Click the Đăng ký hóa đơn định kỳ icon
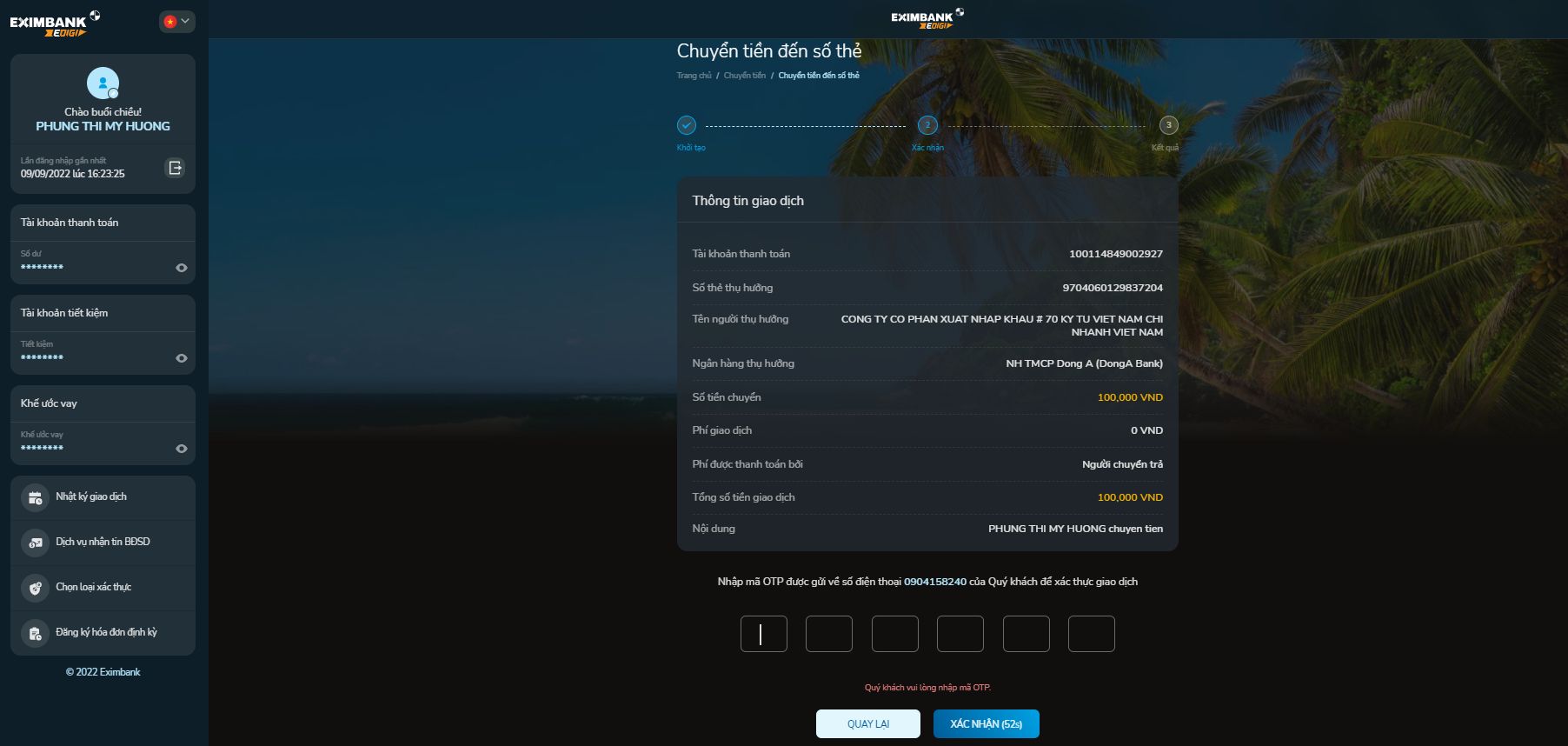The height and width of the screenshot is (746, 1568). point(35,633)
